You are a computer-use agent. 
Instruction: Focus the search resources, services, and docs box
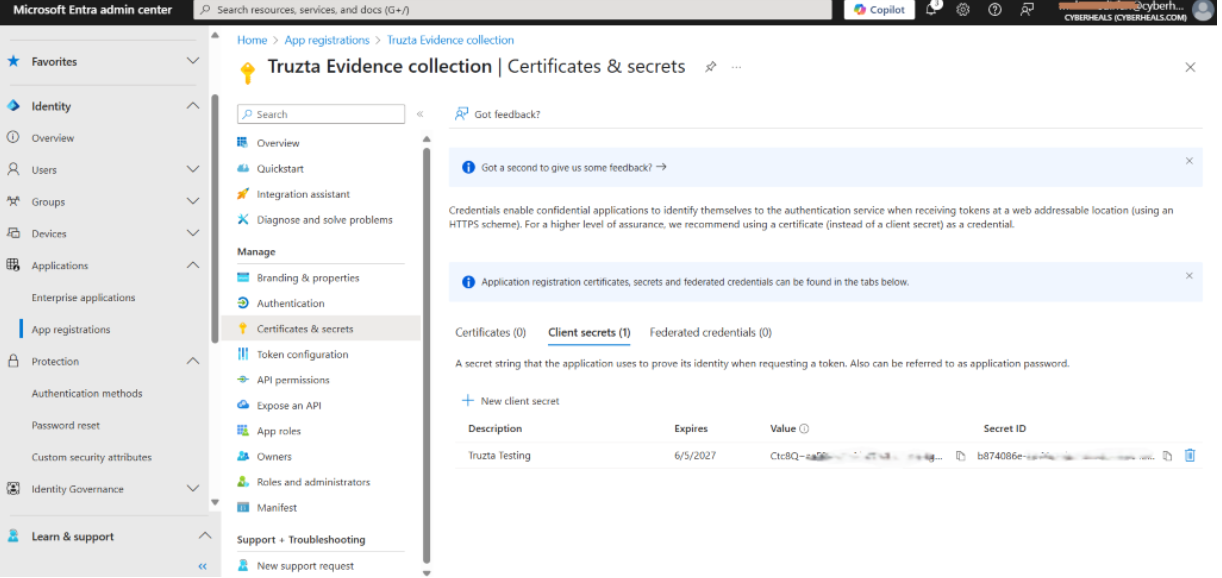click(x=511, y=10)
